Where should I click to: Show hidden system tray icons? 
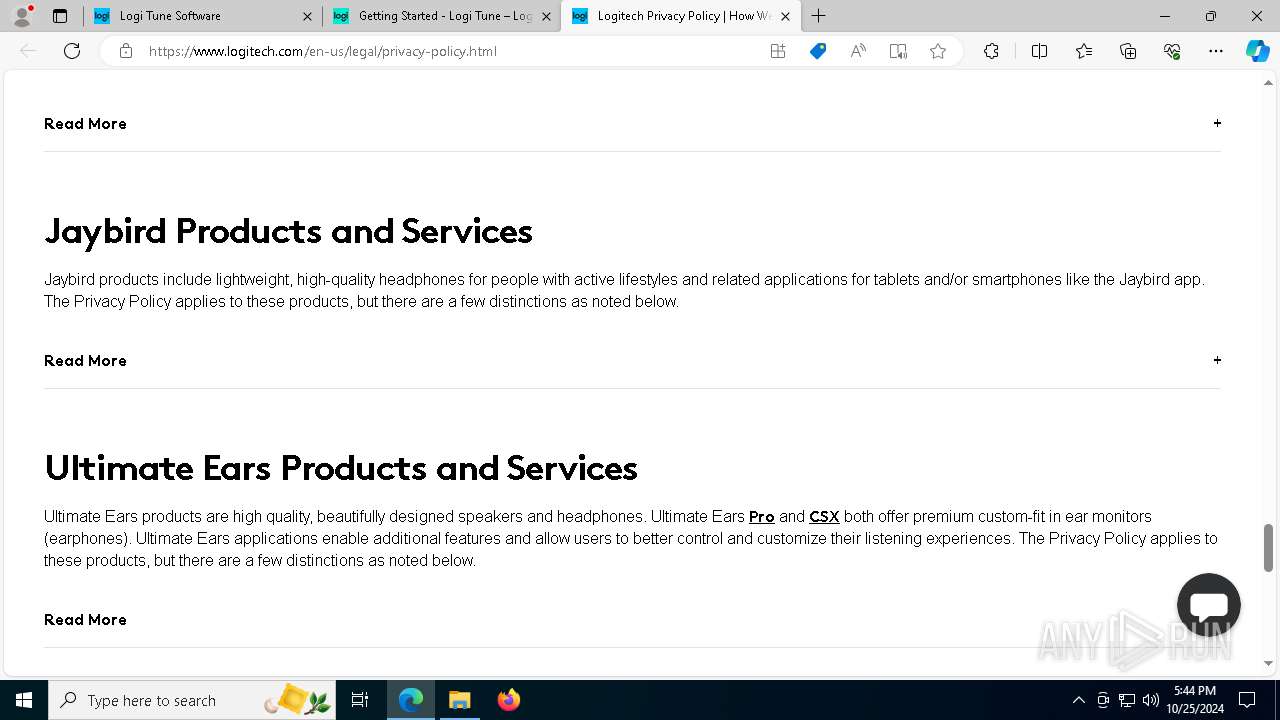[x=1078, y=700]
